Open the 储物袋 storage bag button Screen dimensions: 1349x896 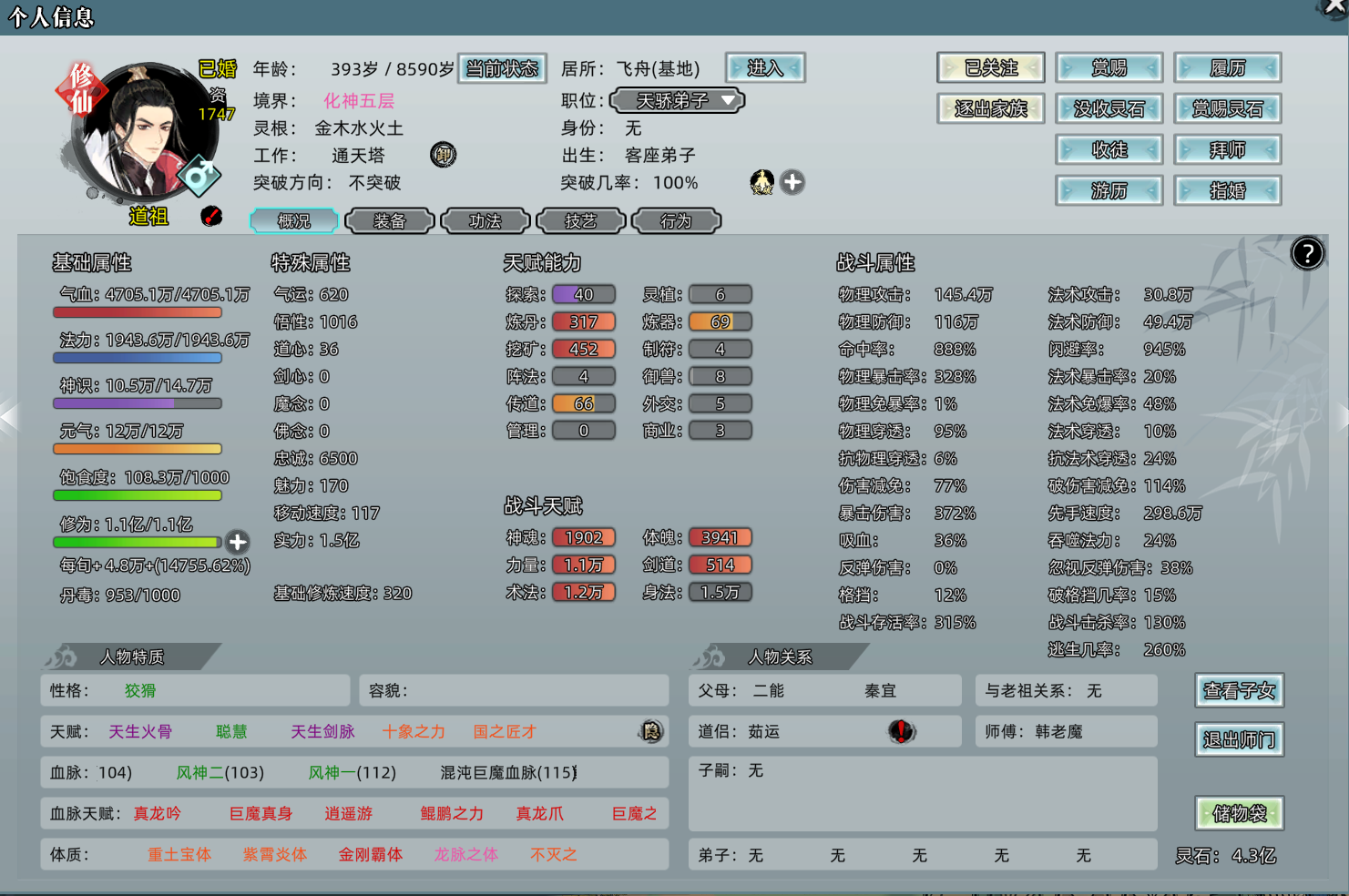[1239, 813]
